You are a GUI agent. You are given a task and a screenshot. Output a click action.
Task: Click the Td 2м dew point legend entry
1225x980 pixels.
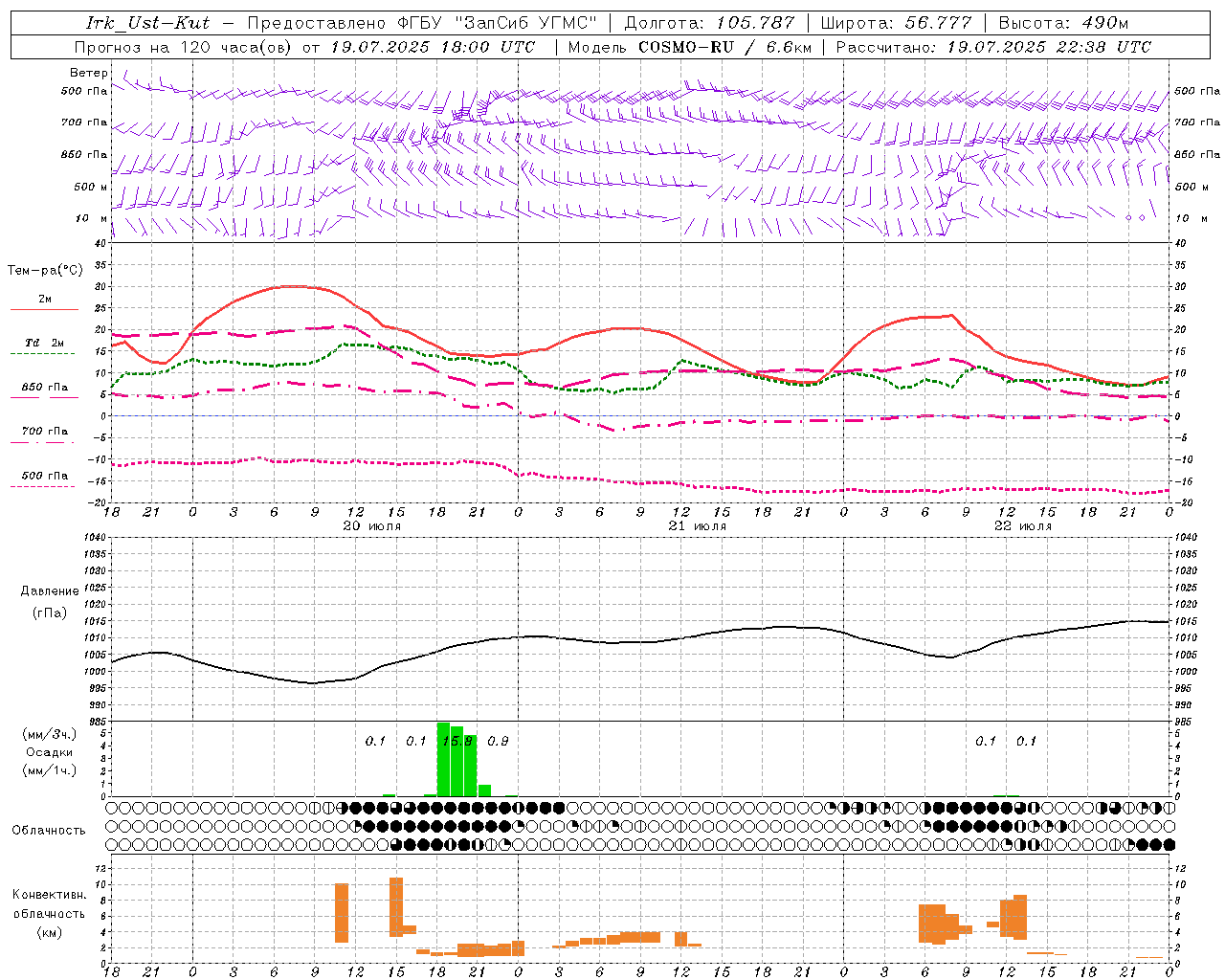(x=45, y=343)
